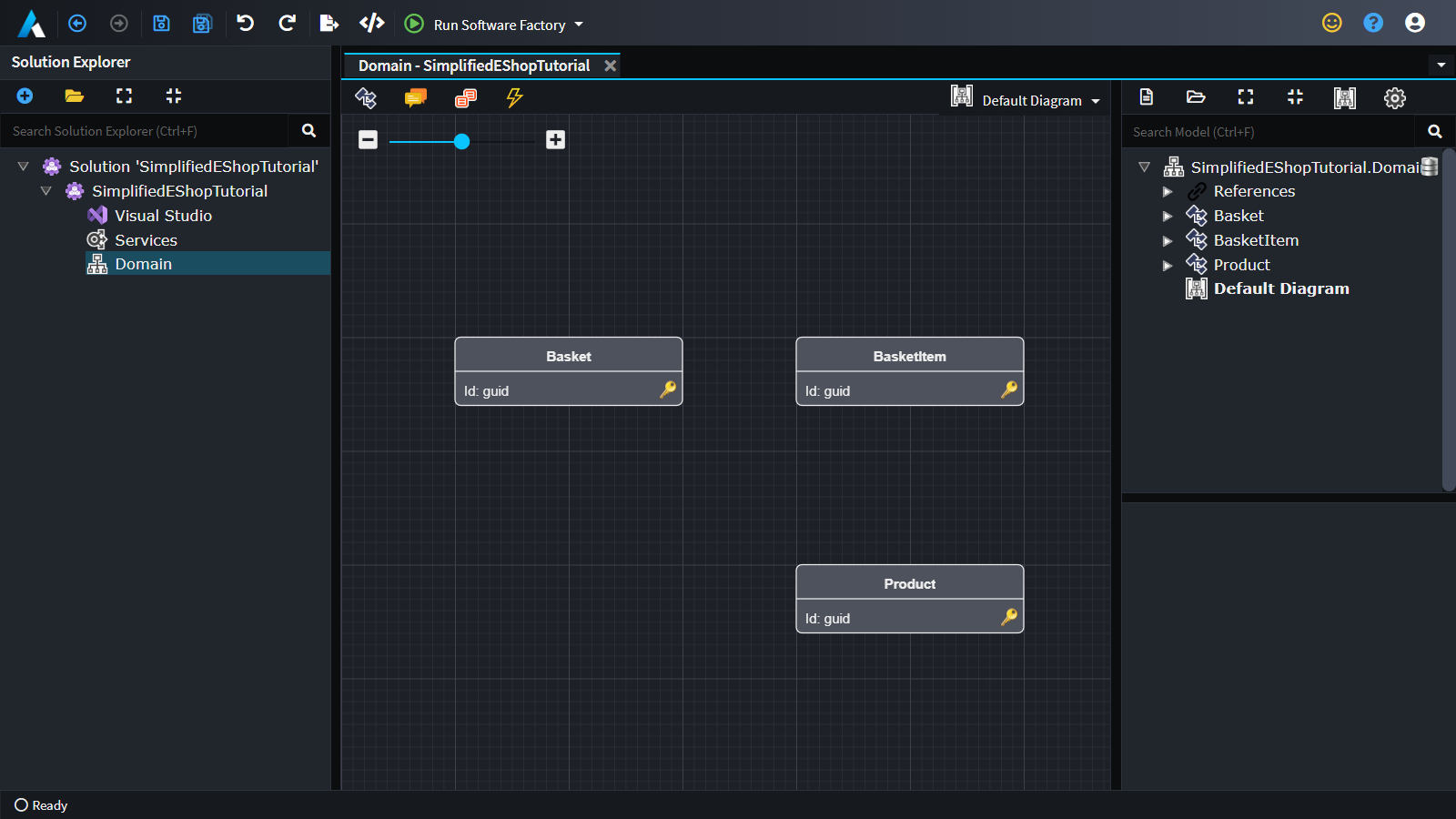Expand all nodes in Solution Explorer
The height and width of the screenshot is (819, 1456).
tap(124, 96)
